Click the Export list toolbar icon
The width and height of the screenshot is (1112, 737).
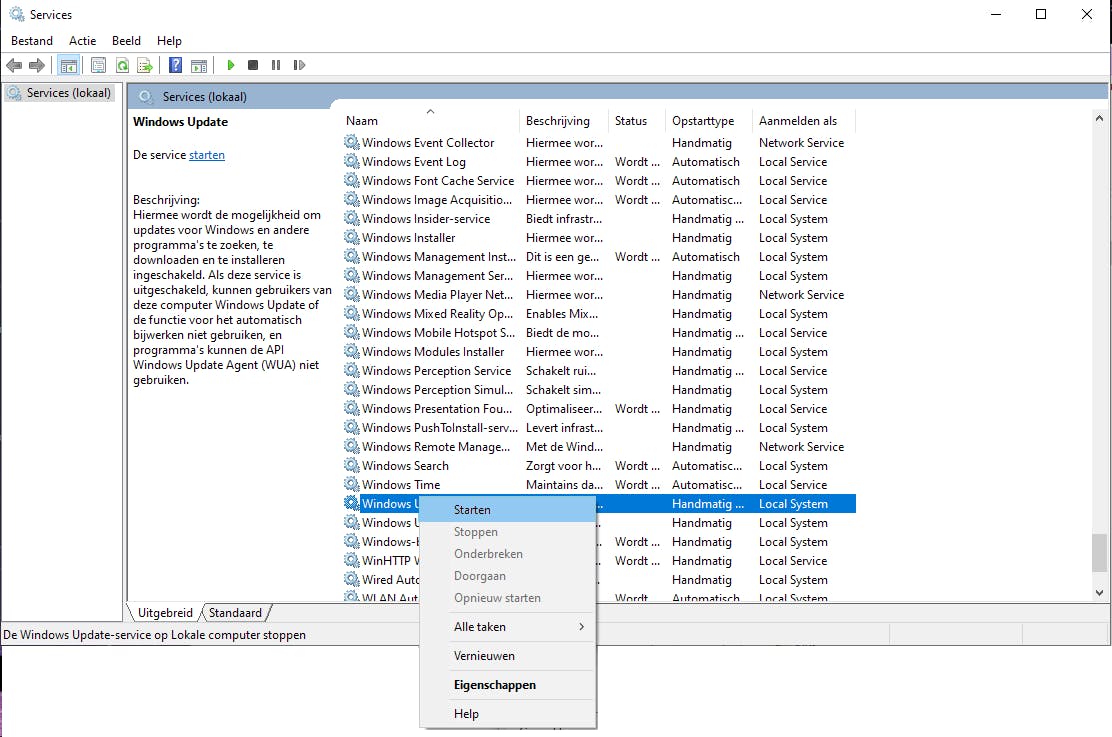(145, 65)
